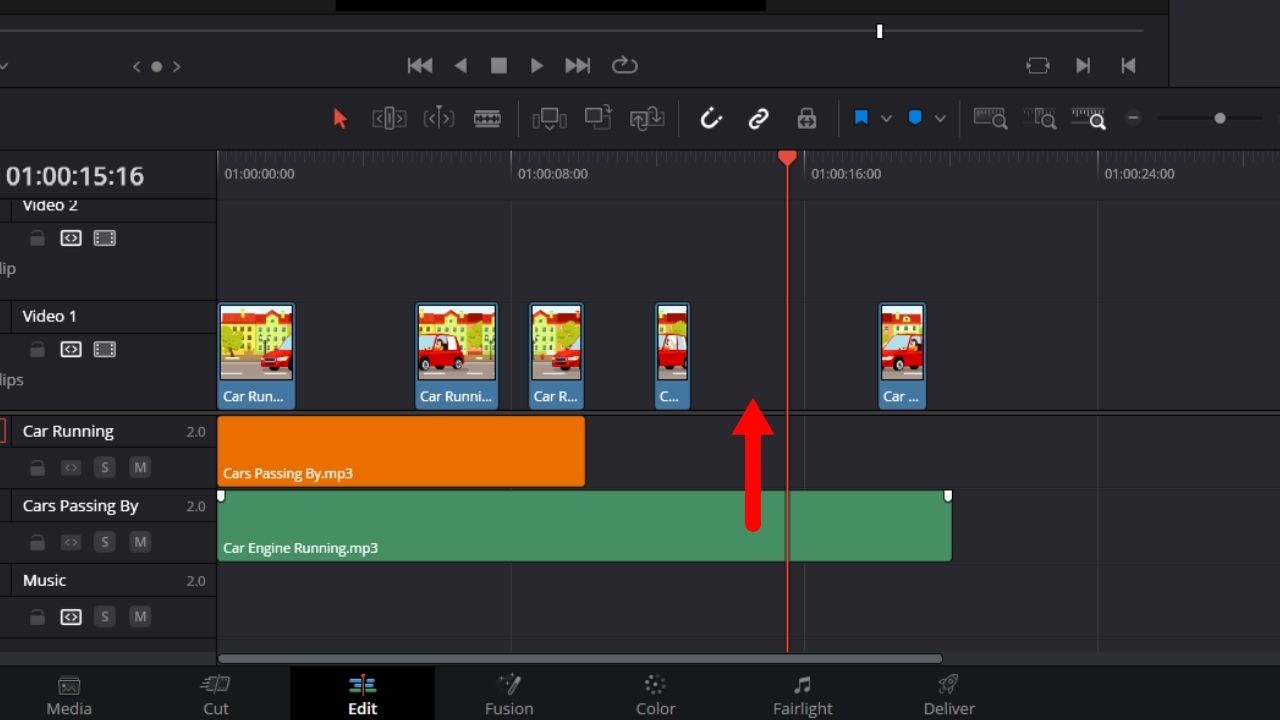Solo the Car Running audio track

tap(105, 467)
